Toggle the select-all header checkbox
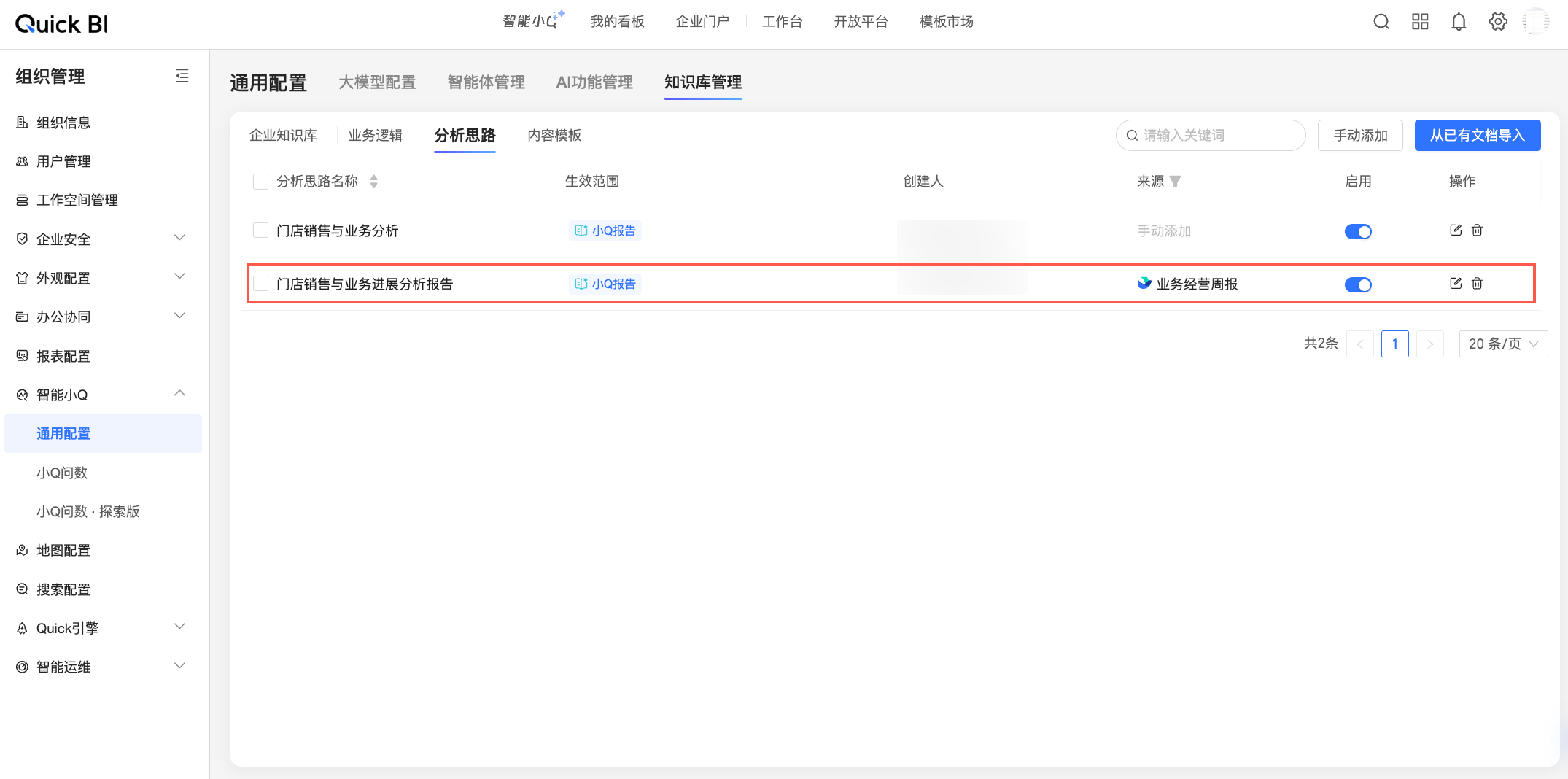The height and width of the screenshot is (779, 1568). [260, 182]
